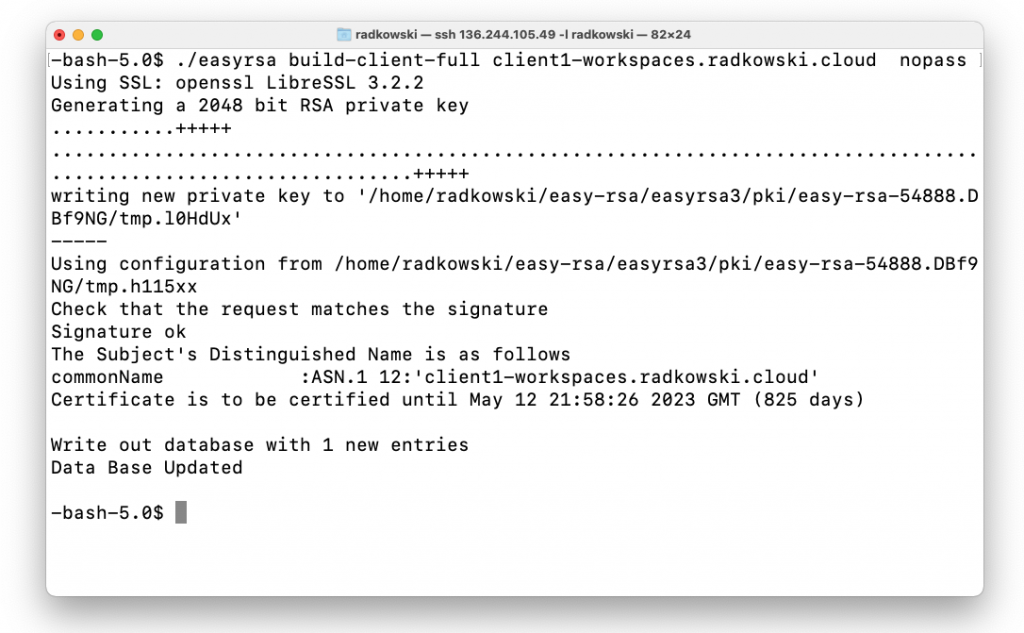Click the window title text showing ssh 136.244.105.49
The width and height of the screenshot is (1024, 633).
pyautogui.click(x=523, y=35)
